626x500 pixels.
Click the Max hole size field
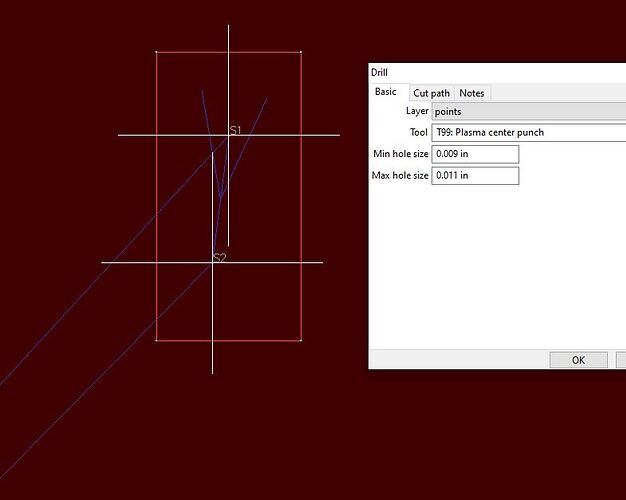pos(475,176)
